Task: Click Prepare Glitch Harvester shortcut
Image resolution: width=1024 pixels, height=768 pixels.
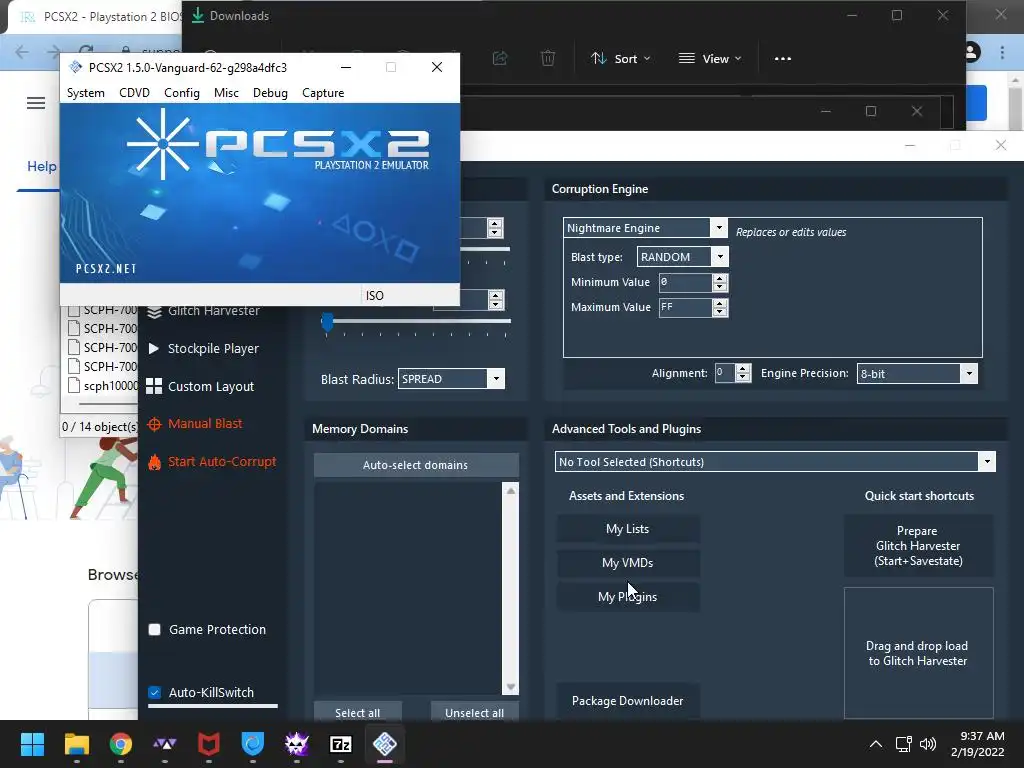Action: point(918,546)
